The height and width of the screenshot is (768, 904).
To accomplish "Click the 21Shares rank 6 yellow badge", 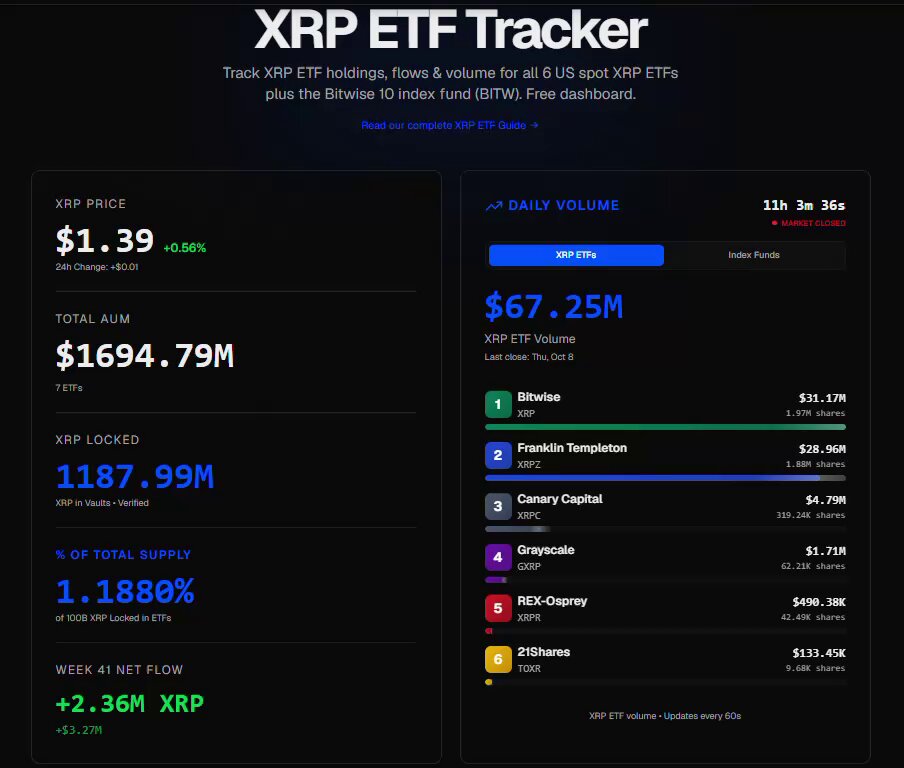I will click(x=498, y=660).
